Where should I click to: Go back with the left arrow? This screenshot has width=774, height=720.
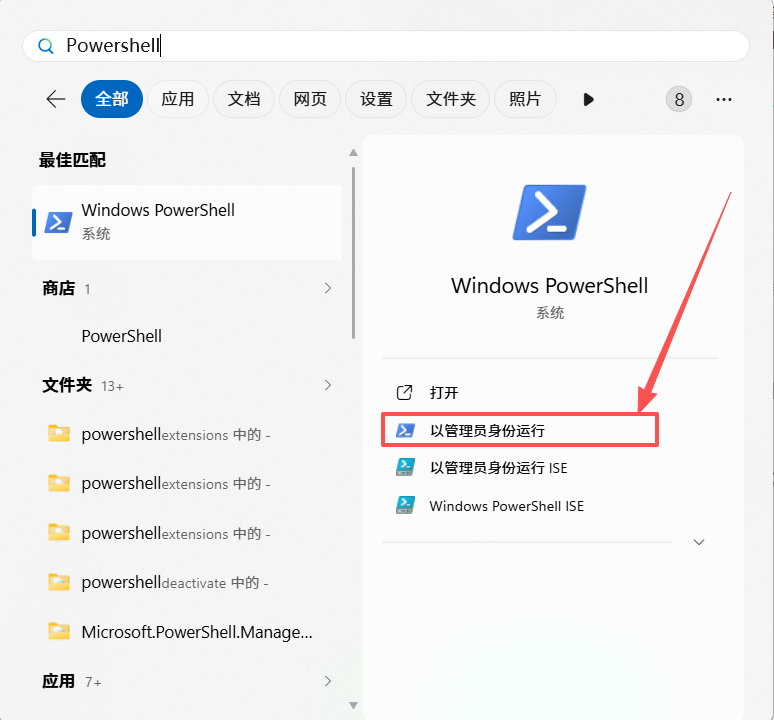pos(56,99)
